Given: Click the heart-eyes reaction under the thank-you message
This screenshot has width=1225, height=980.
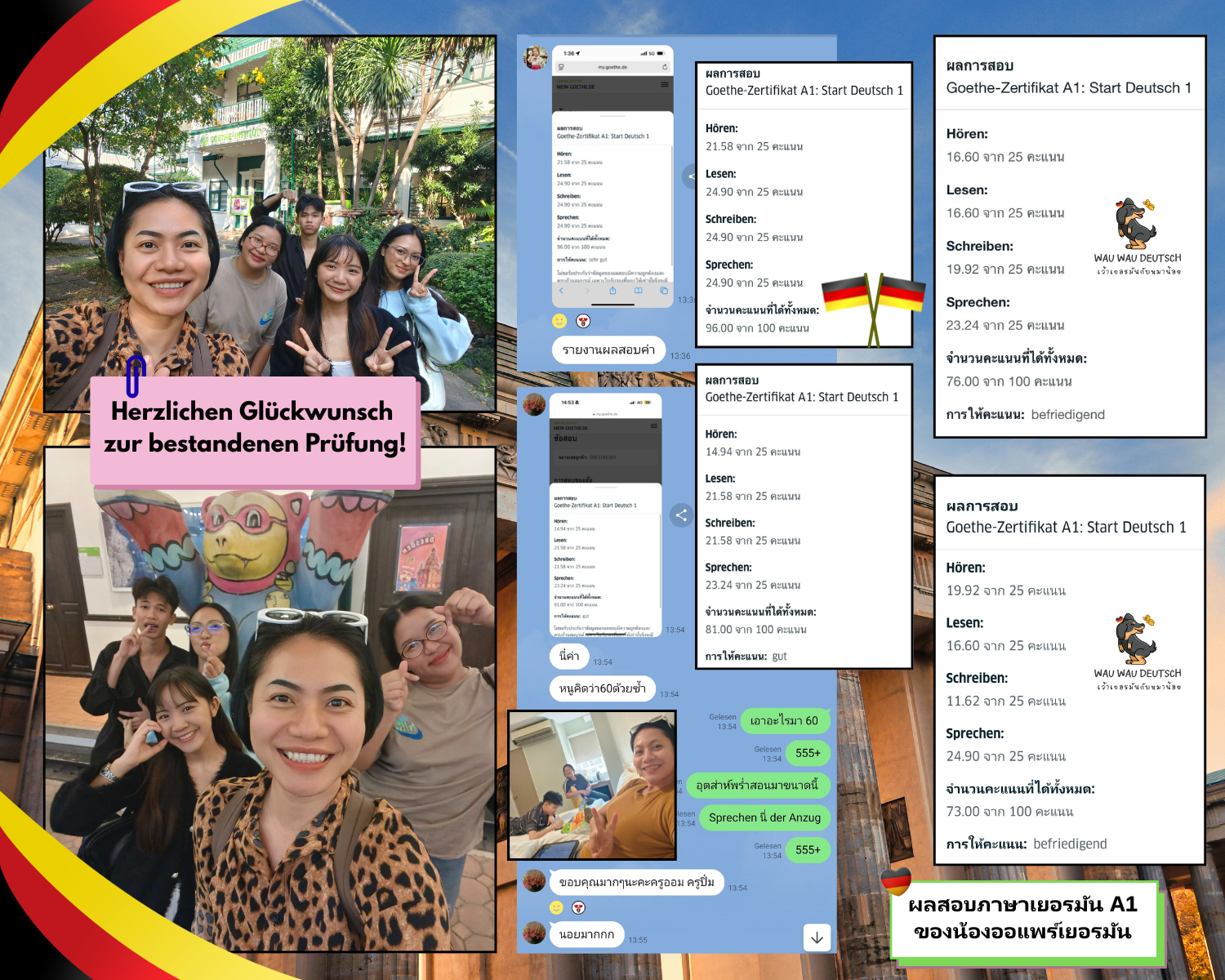Looking at the screenshot, I should pyautogui.click(x=578, y=907).
